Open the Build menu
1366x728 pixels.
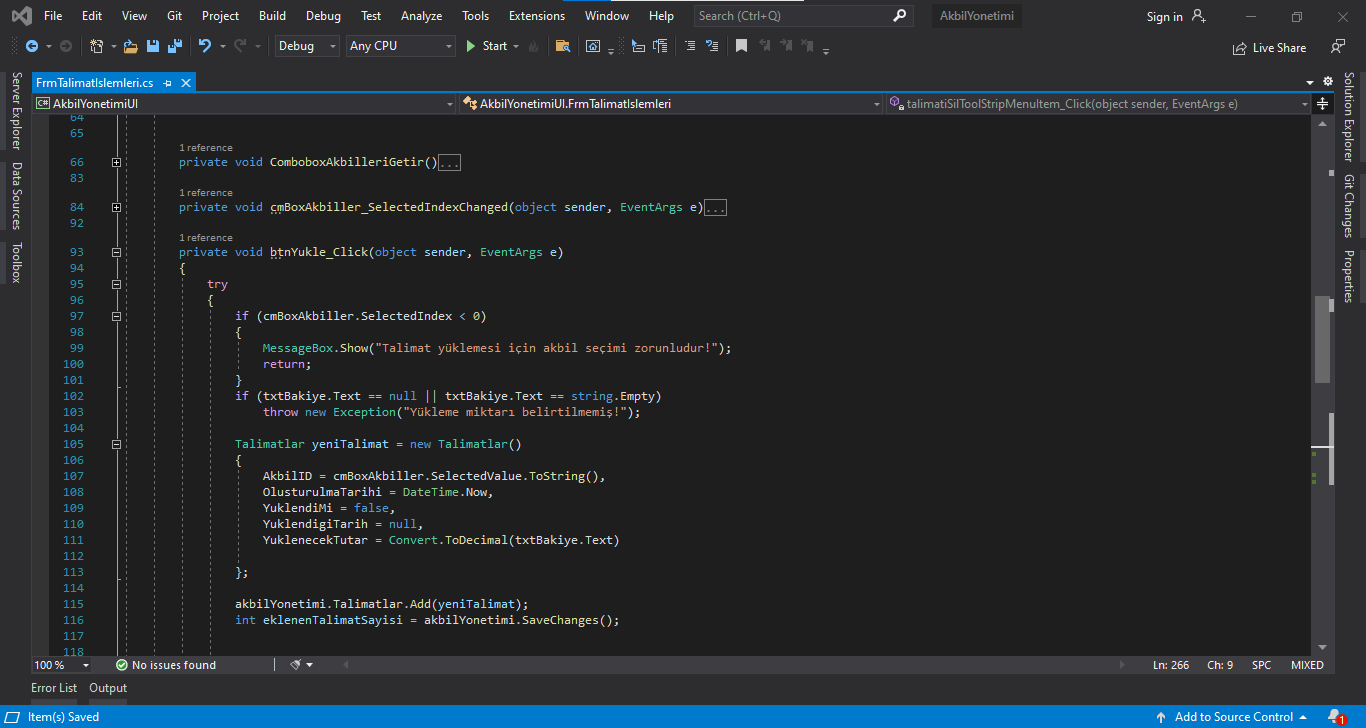[272, 16]
